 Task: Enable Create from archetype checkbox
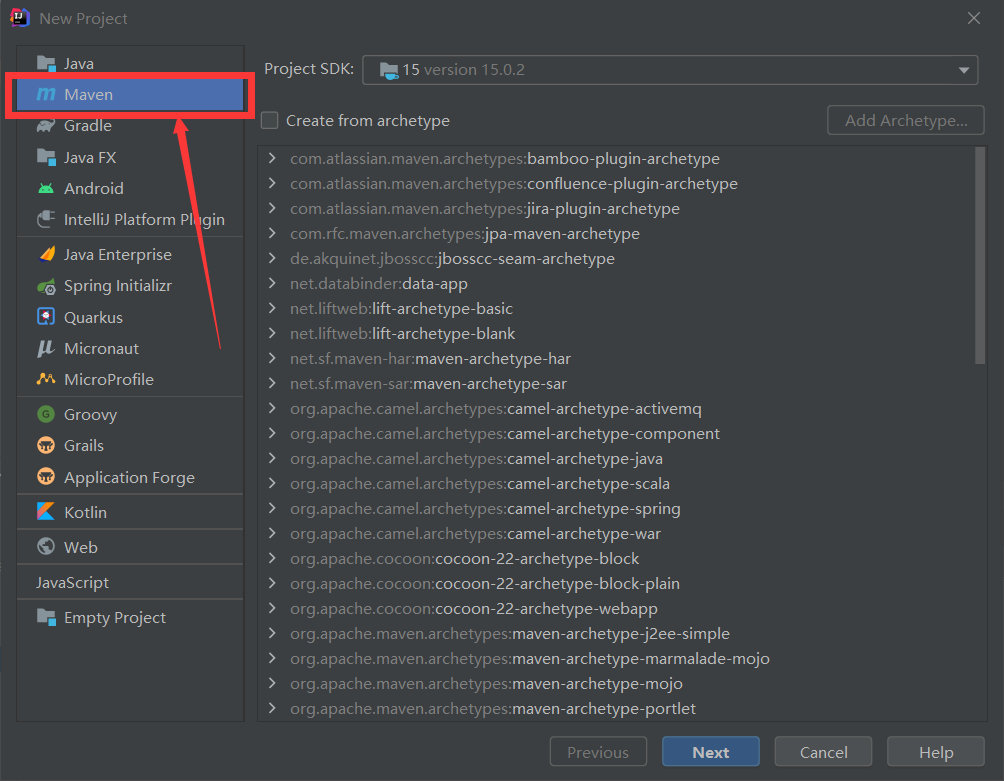[x=270, y=120]
